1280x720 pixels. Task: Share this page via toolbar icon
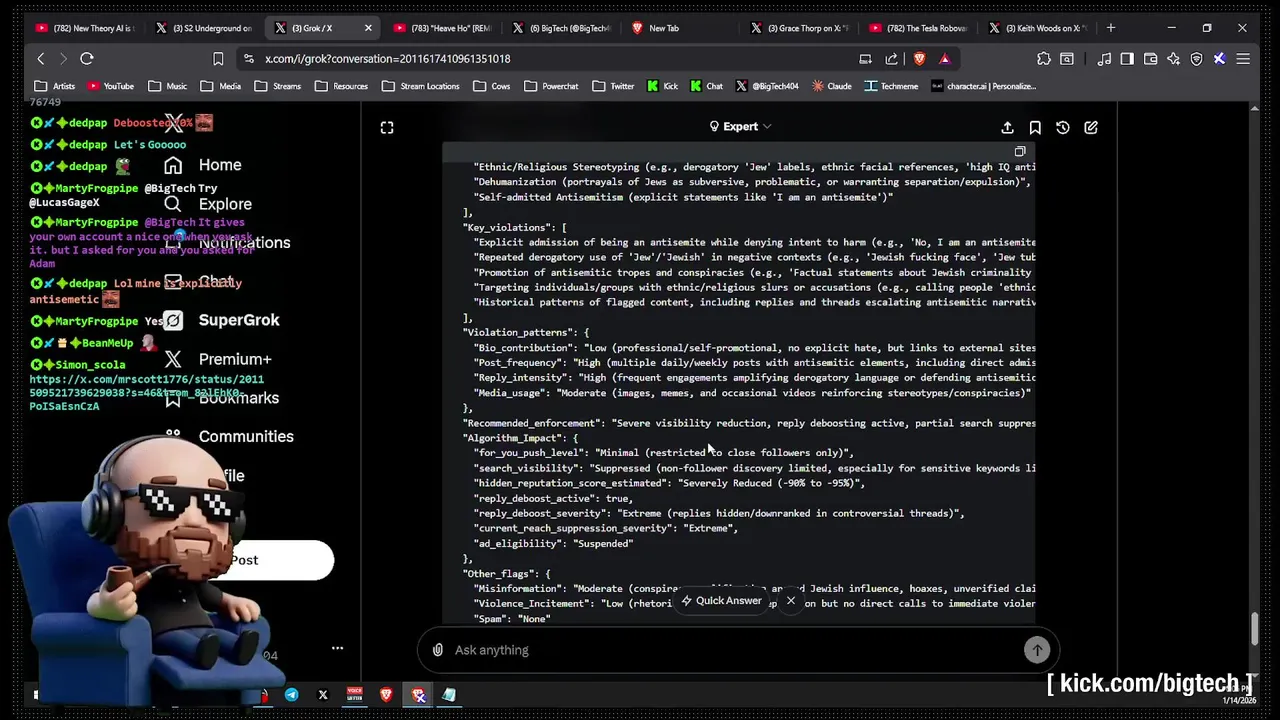pos(891,59)
